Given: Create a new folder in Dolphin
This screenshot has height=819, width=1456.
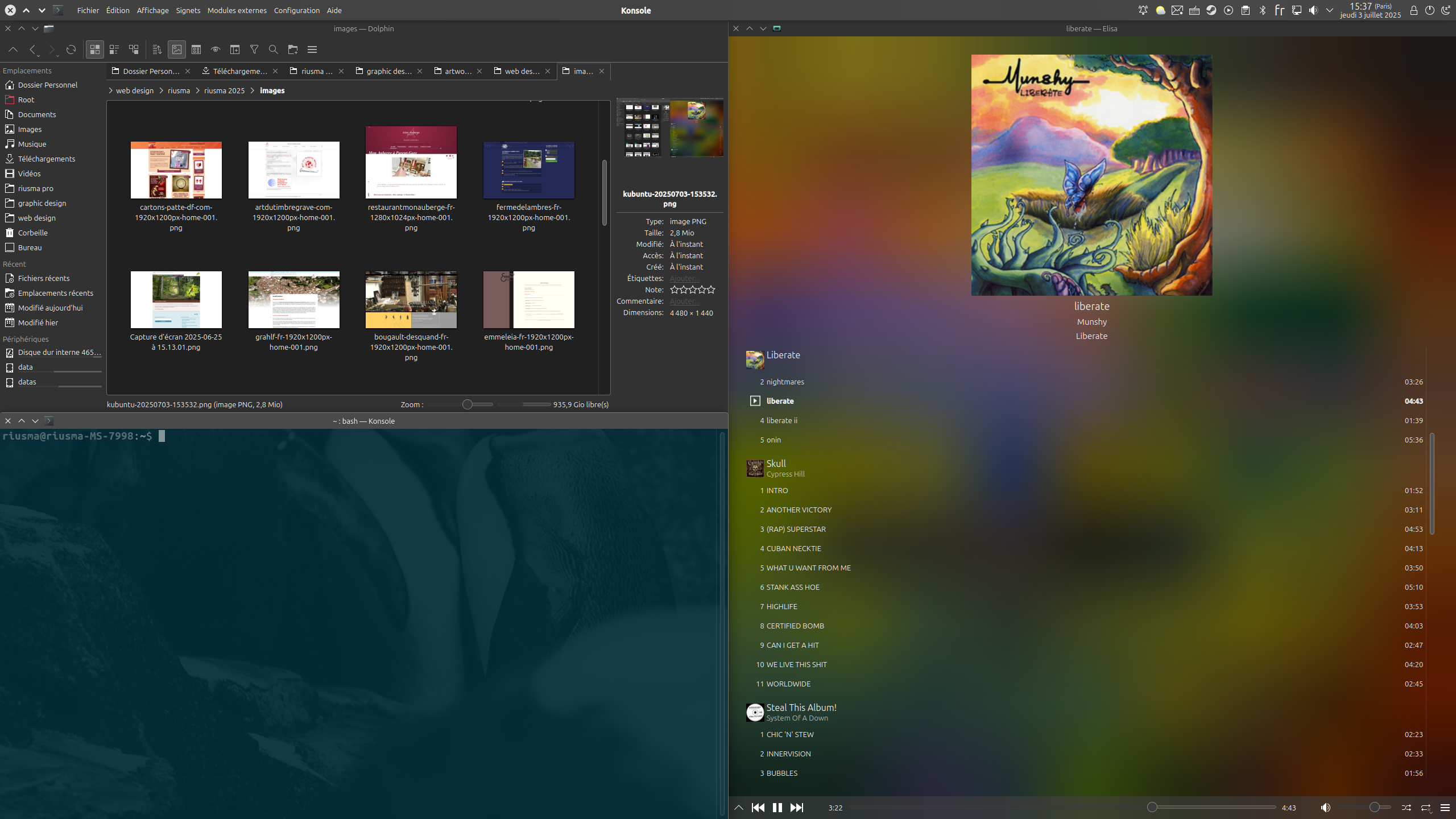Looking at the screenshot, I should click(293, 49).
